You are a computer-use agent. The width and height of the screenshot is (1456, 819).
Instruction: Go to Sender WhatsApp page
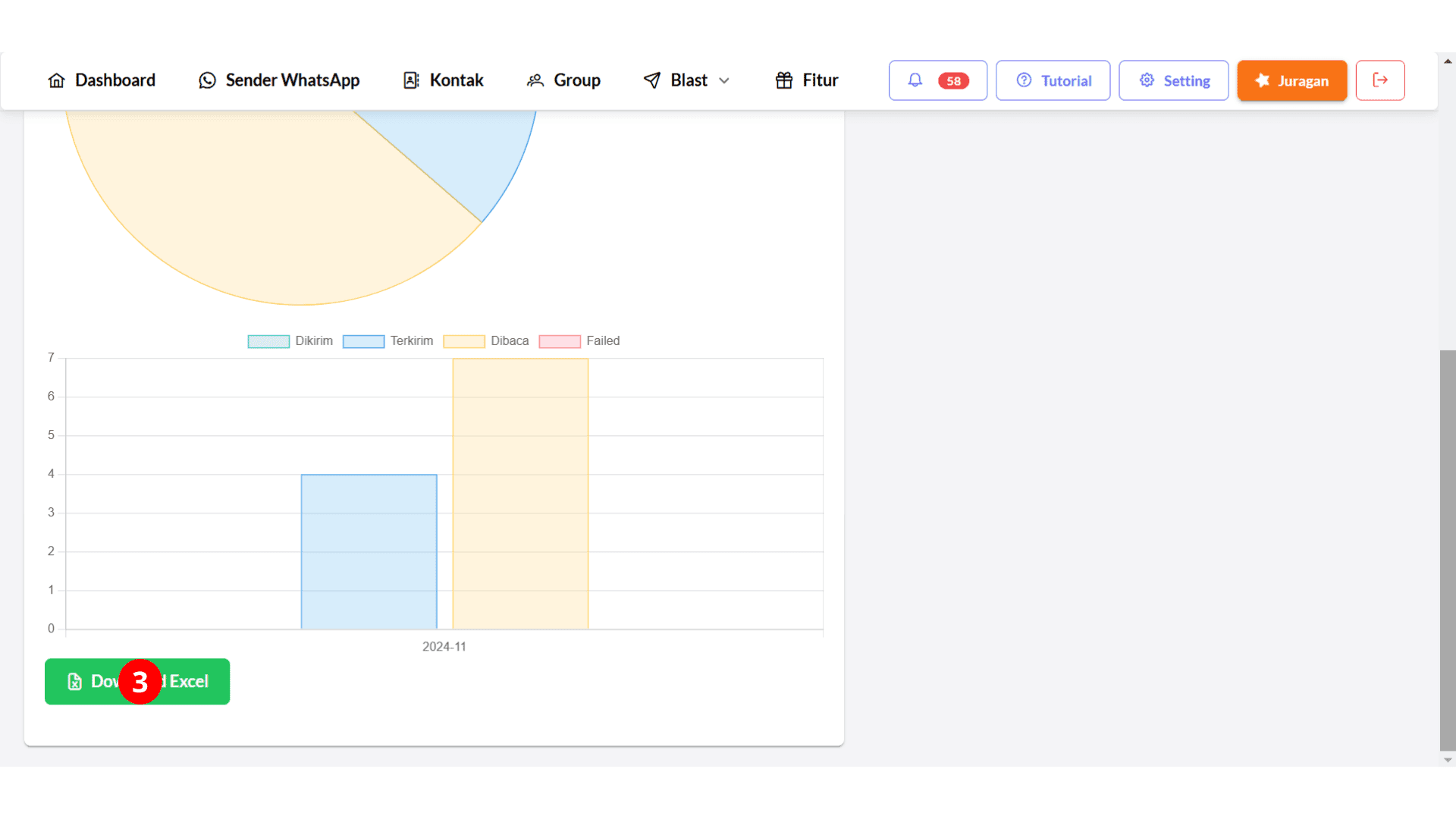click(x=279, y=80)
